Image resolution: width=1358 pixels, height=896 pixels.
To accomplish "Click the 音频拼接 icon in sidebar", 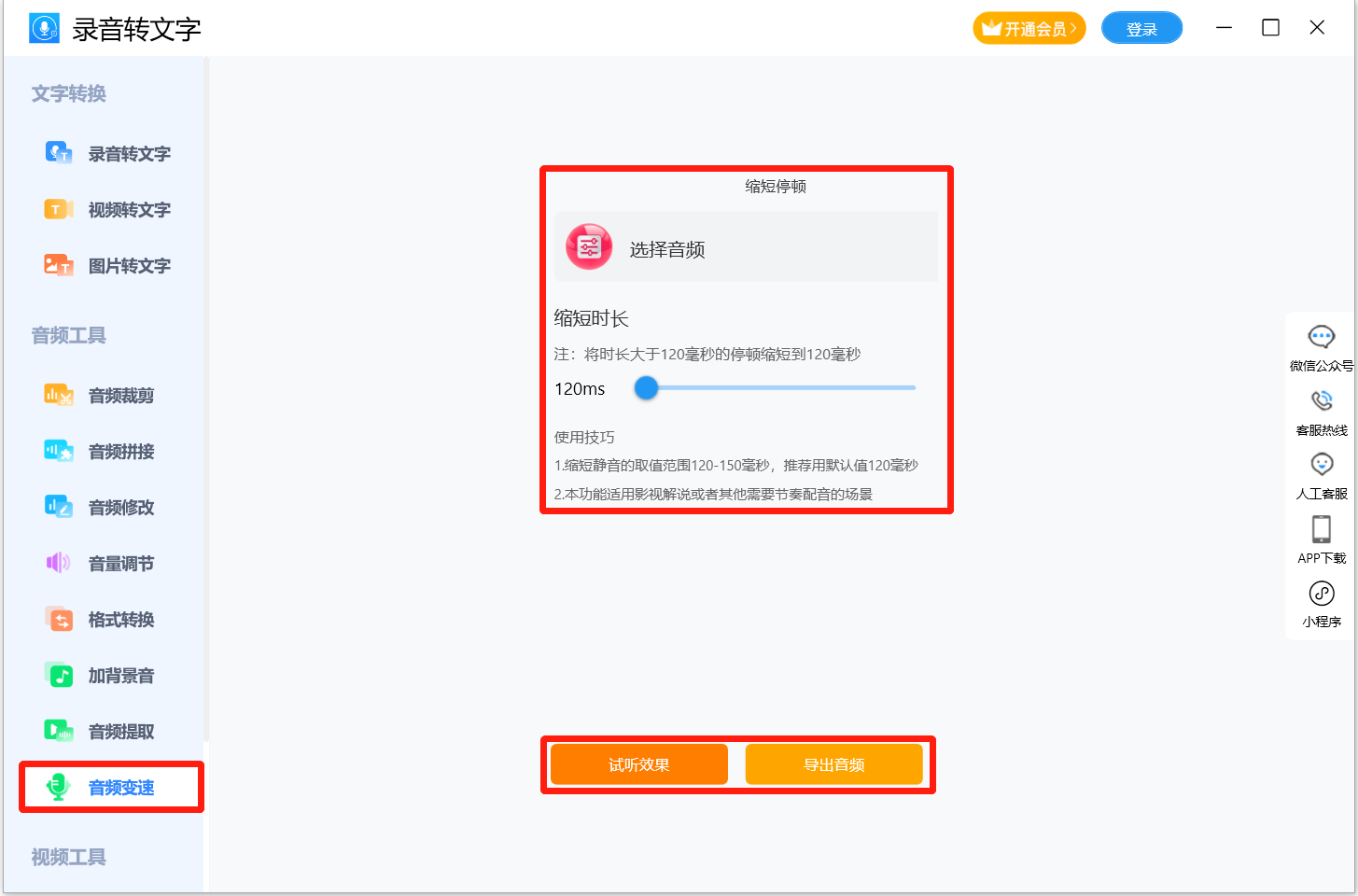I will 59,451.
